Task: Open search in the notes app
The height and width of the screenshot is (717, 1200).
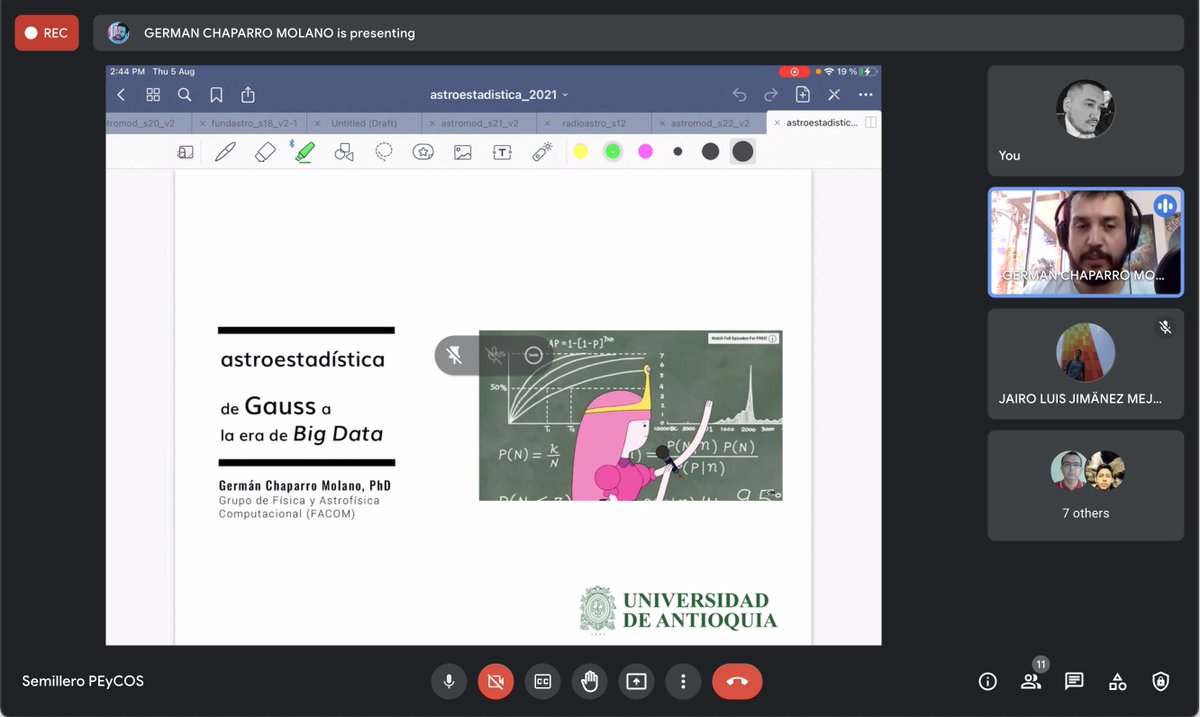Action: [185, 95]
